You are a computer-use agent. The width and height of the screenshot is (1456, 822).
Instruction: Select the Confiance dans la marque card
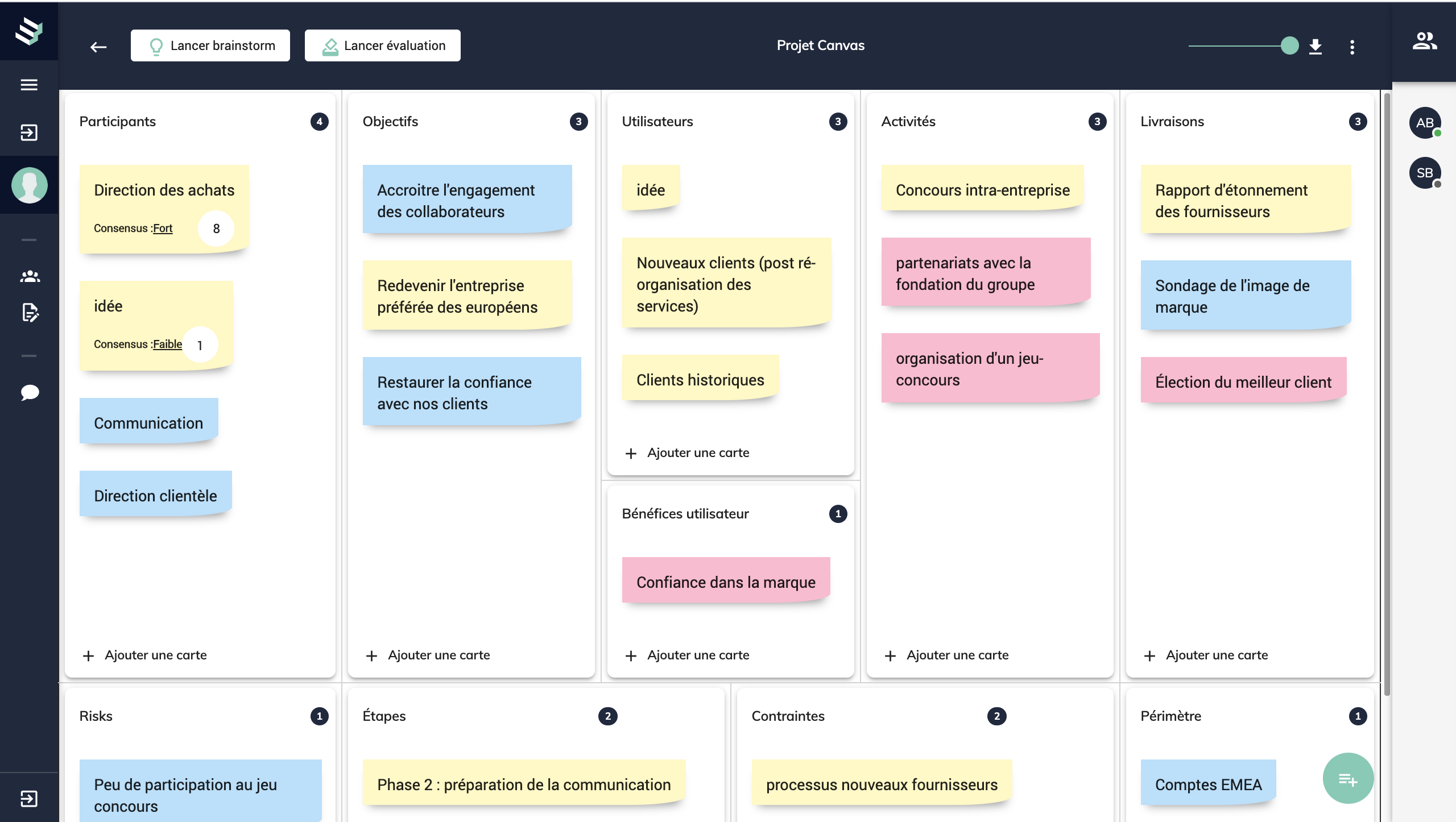726,580
